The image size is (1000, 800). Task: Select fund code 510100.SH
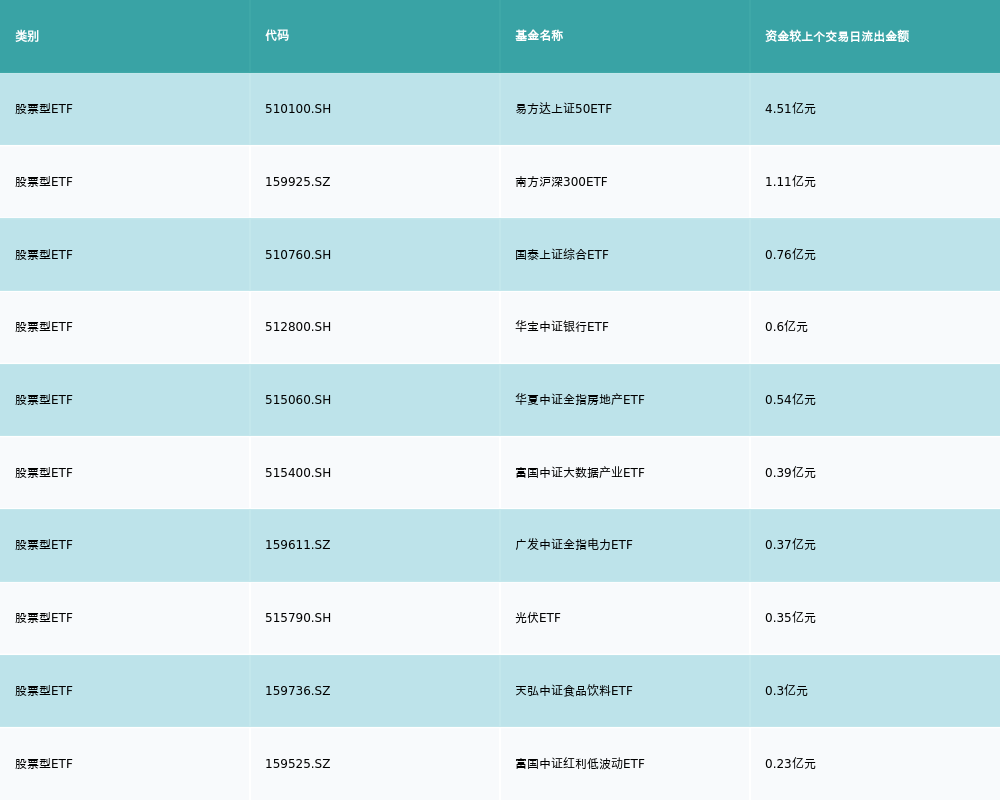pos(298,109)
